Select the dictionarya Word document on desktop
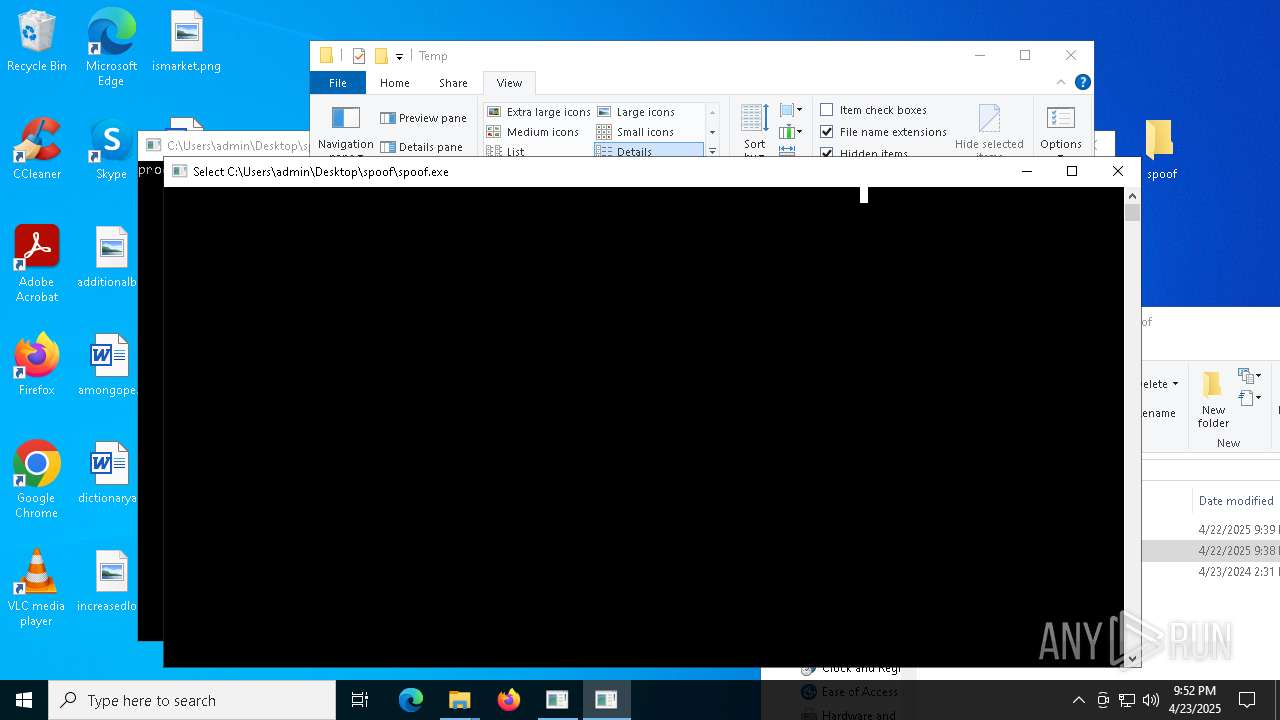The height and width of the screenshot is (720, 1280). point(108,474)
